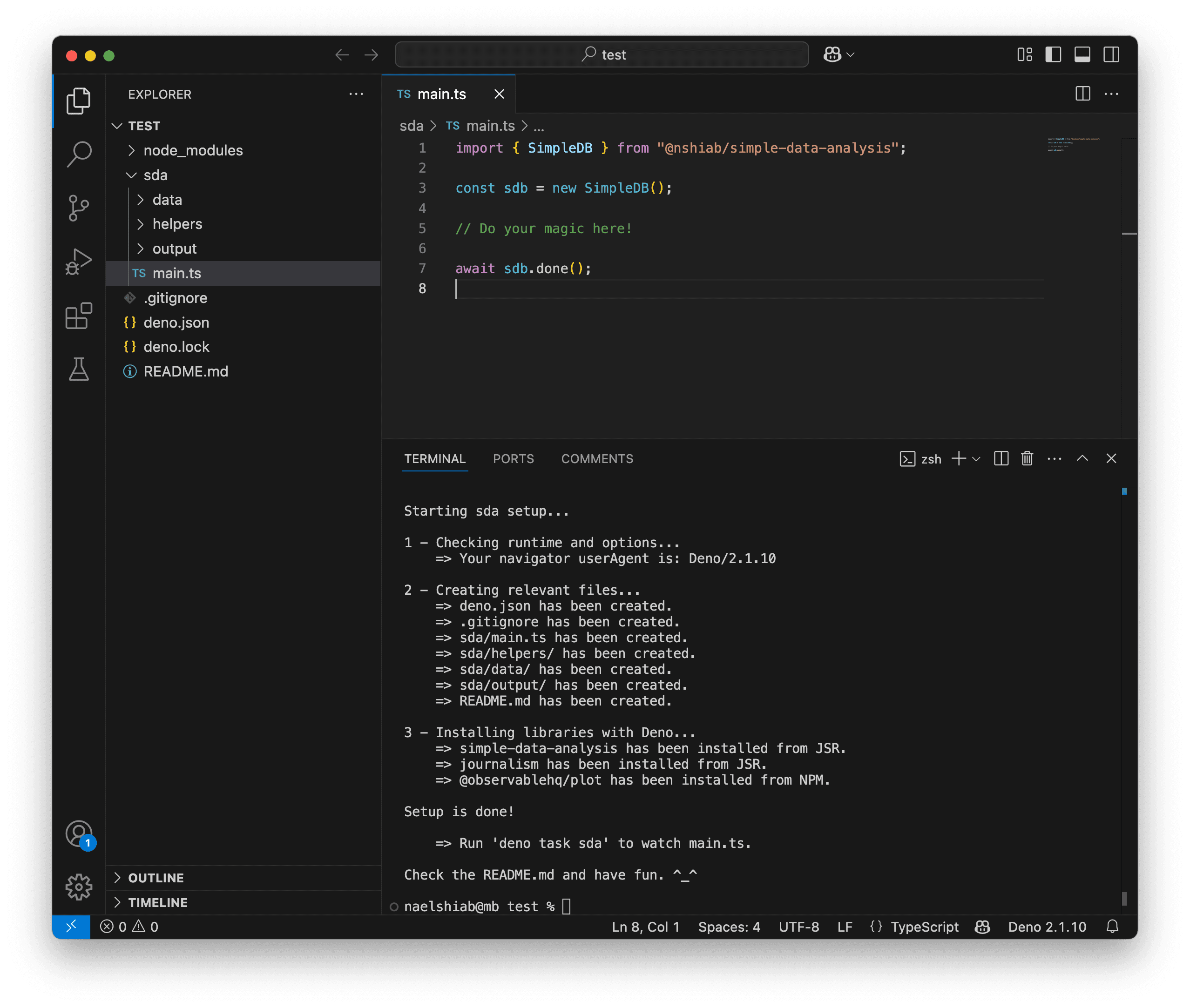Open the deno.lock file

[x=243, y=347]
